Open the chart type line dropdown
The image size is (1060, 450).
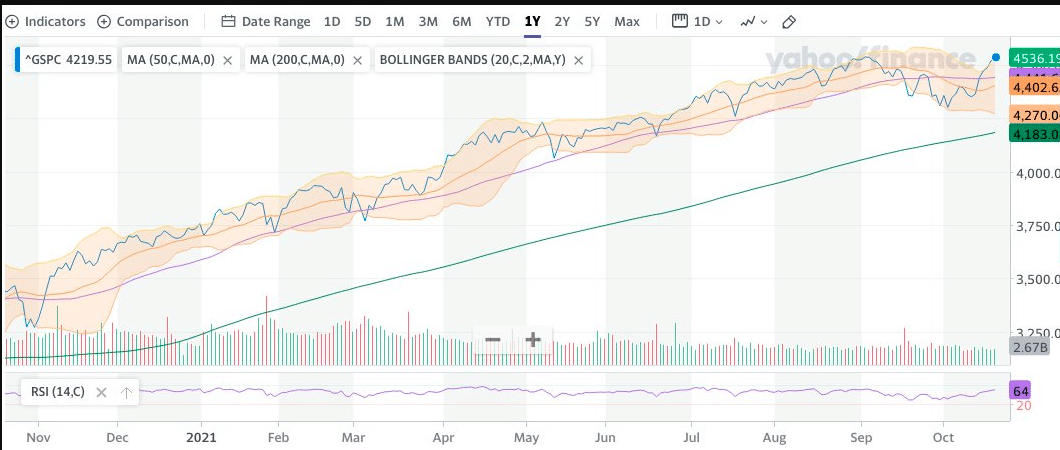tap(754, 21)
